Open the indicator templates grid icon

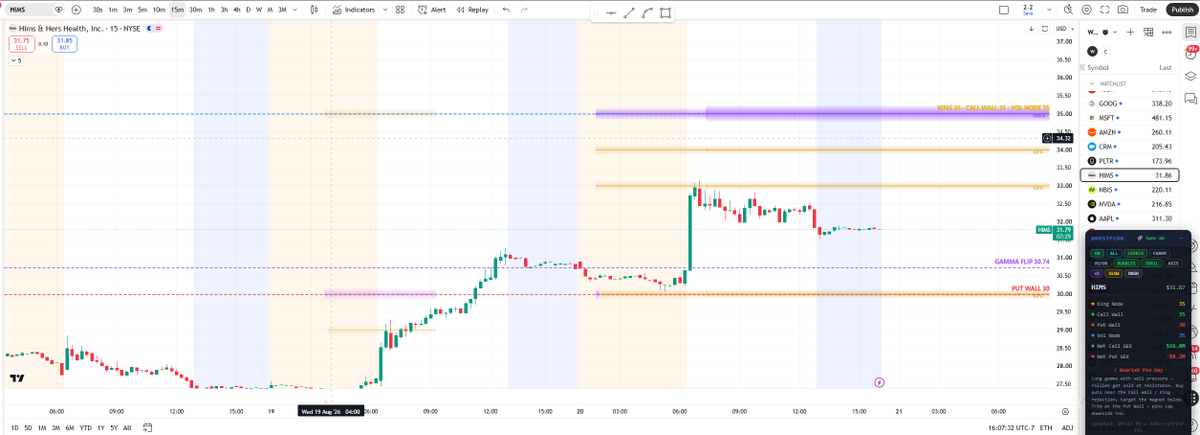pyautogui.click(x=400, y=9)
